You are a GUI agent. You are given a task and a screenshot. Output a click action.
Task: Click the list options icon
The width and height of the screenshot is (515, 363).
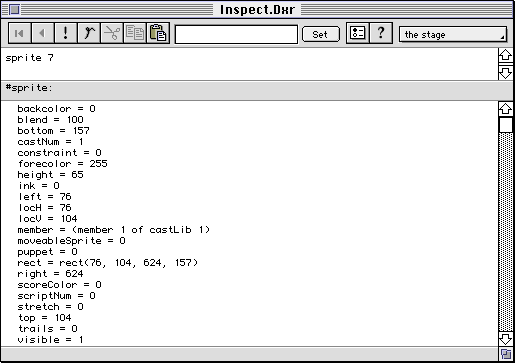click(358, 33)
